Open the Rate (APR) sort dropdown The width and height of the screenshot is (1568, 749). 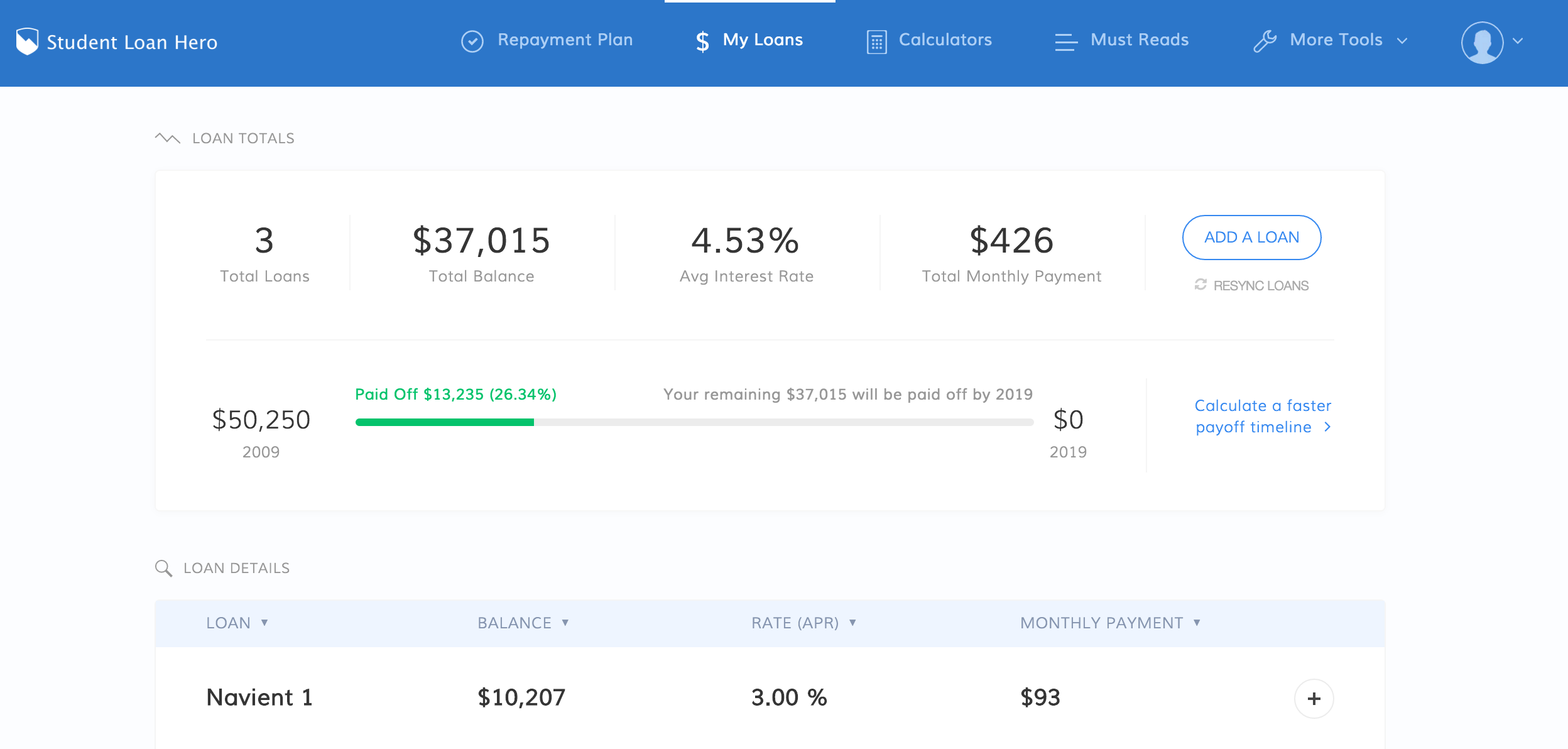tap(853, 623)
